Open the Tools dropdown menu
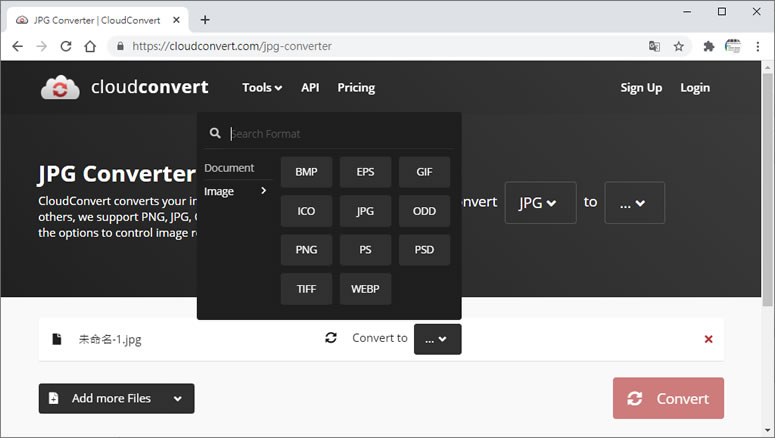The width and height of the screenshot is (775, 438). (262, 88)
